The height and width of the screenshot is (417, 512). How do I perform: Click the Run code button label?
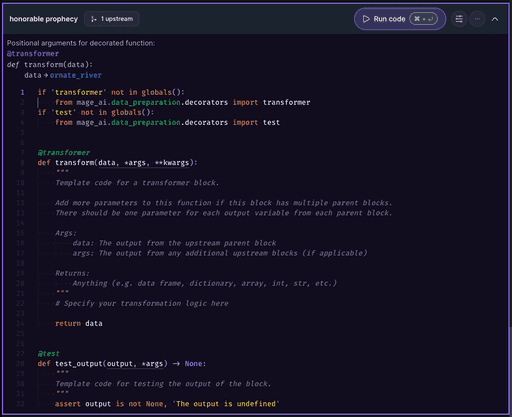pos(389,19)
